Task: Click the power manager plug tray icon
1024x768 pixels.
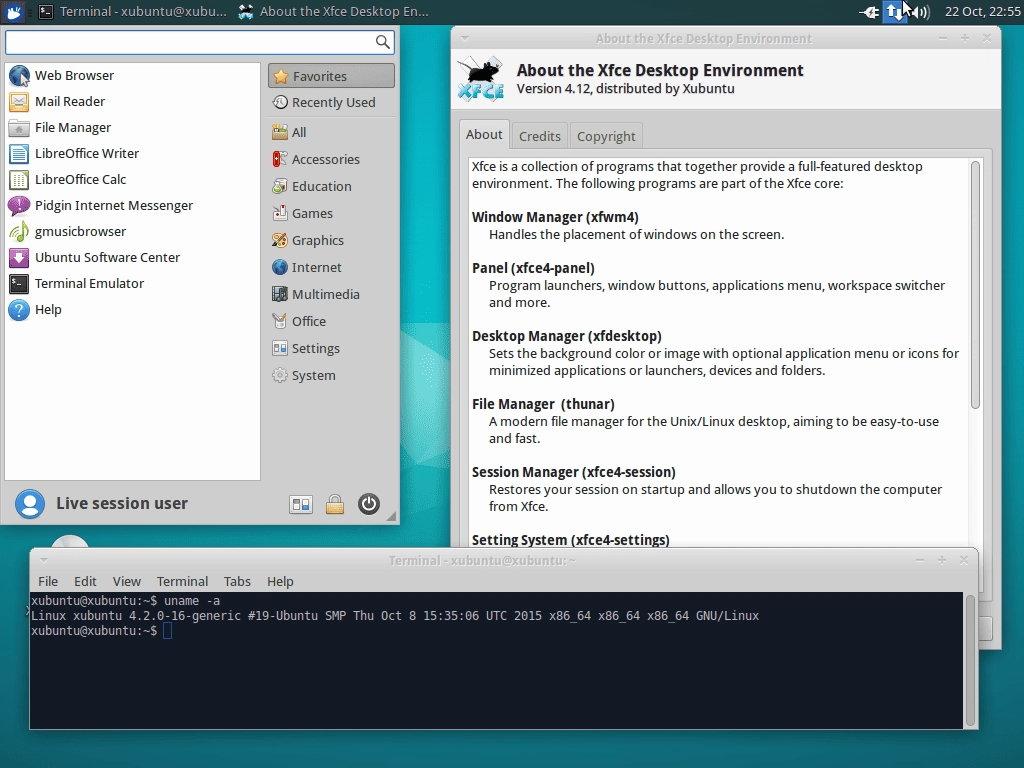Action: pyautogui.click(x=869, y=12)
